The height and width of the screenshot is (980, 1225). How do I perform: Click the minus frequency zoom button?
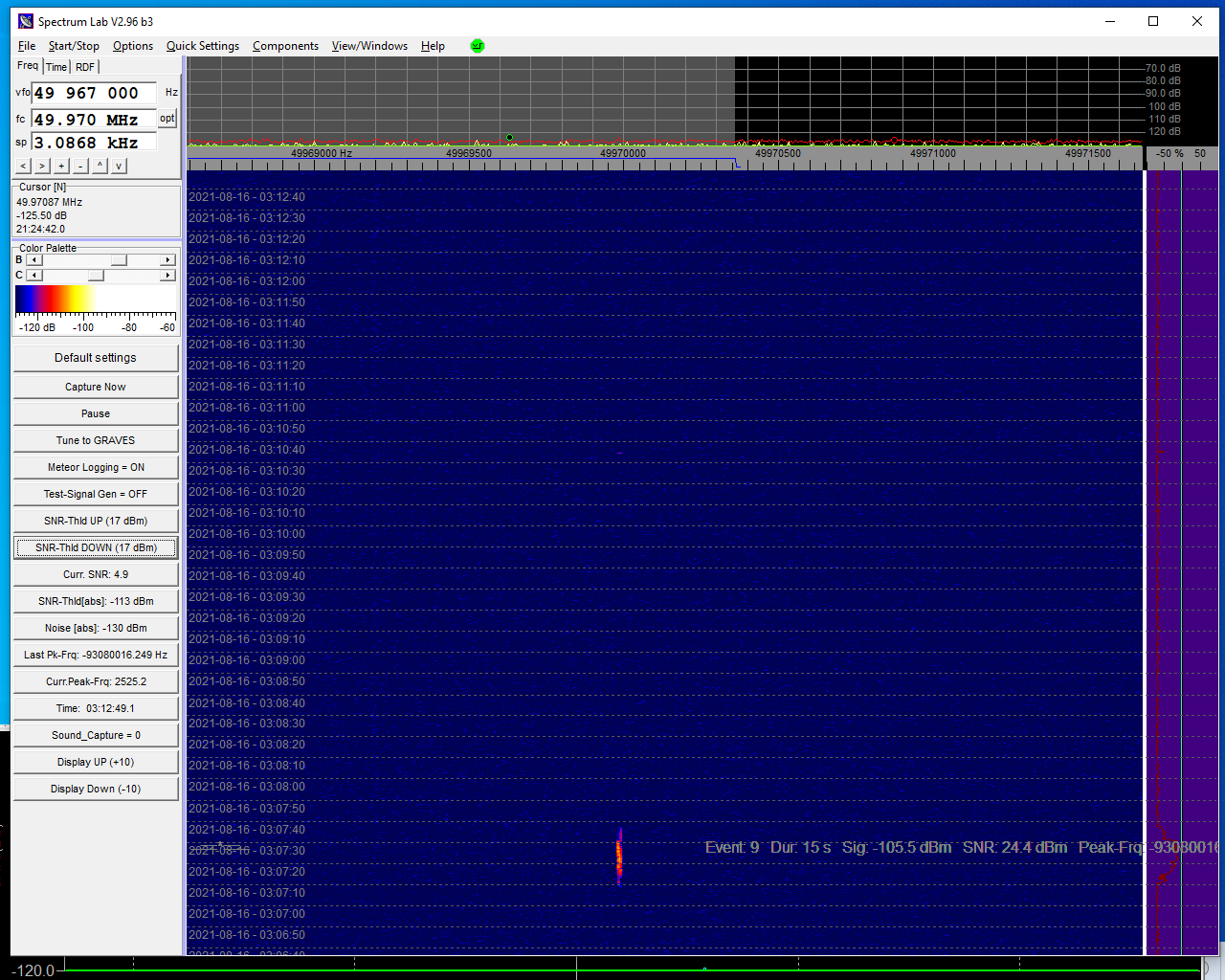coord(80,166)
